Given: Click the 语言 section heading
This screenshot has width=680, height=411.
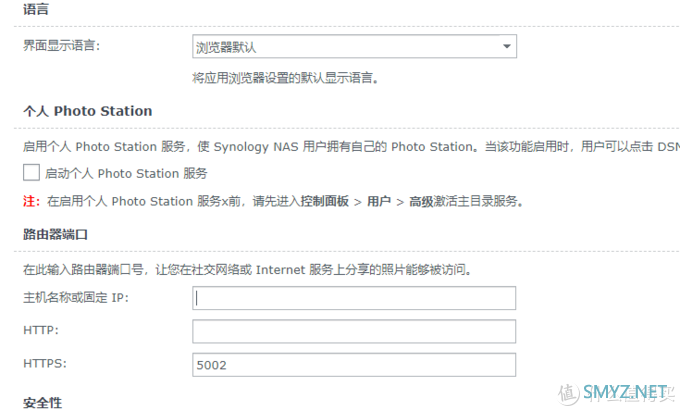Looking at the screenshot, I should 35,9.
